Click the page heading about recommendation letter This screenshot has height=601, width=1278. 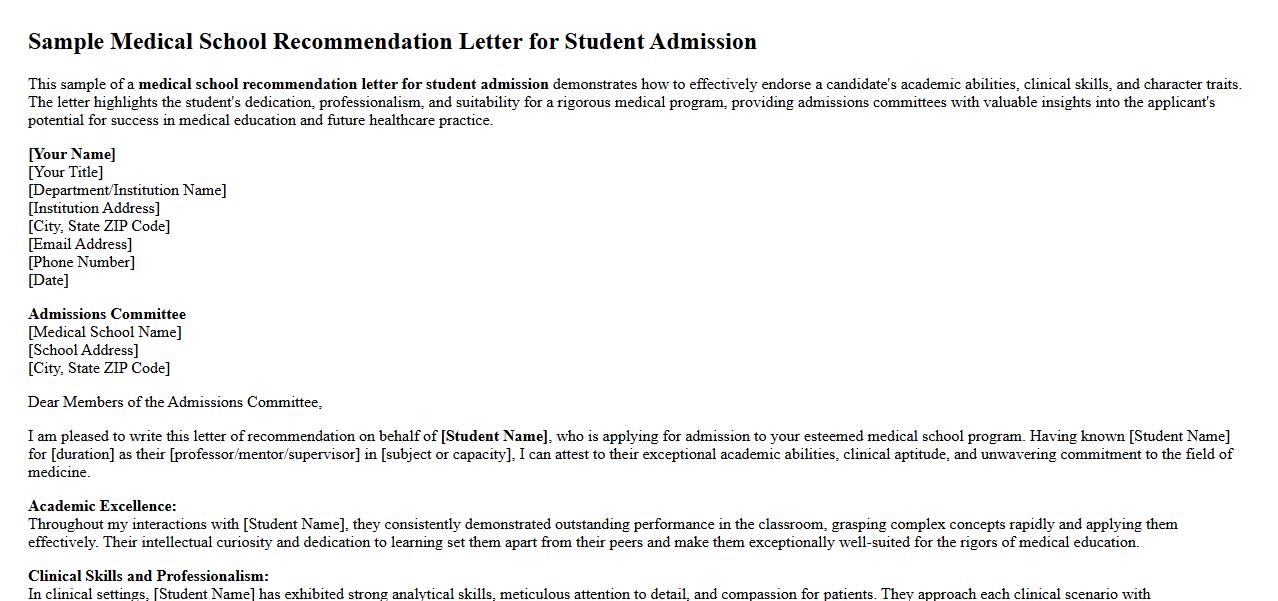pyautogui.click(x=392, y=42)
